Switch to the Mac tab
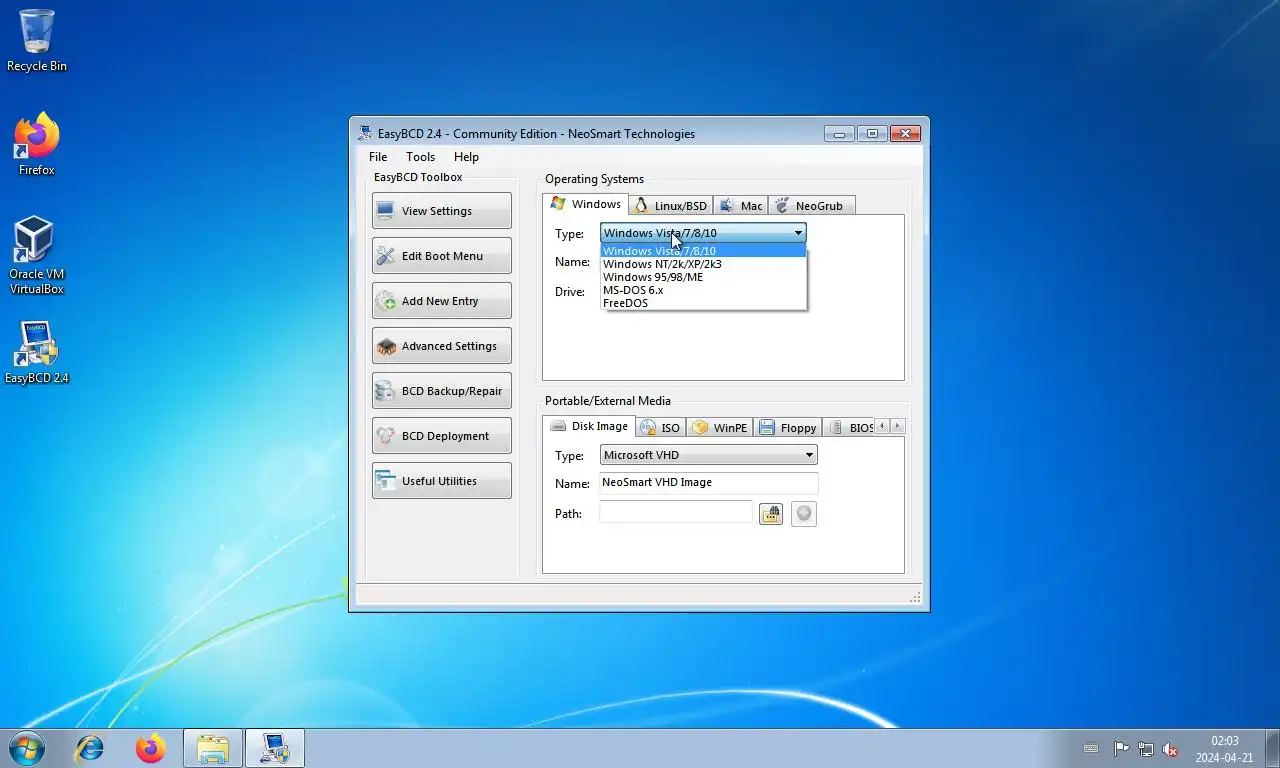 click(x=740, y=205)
